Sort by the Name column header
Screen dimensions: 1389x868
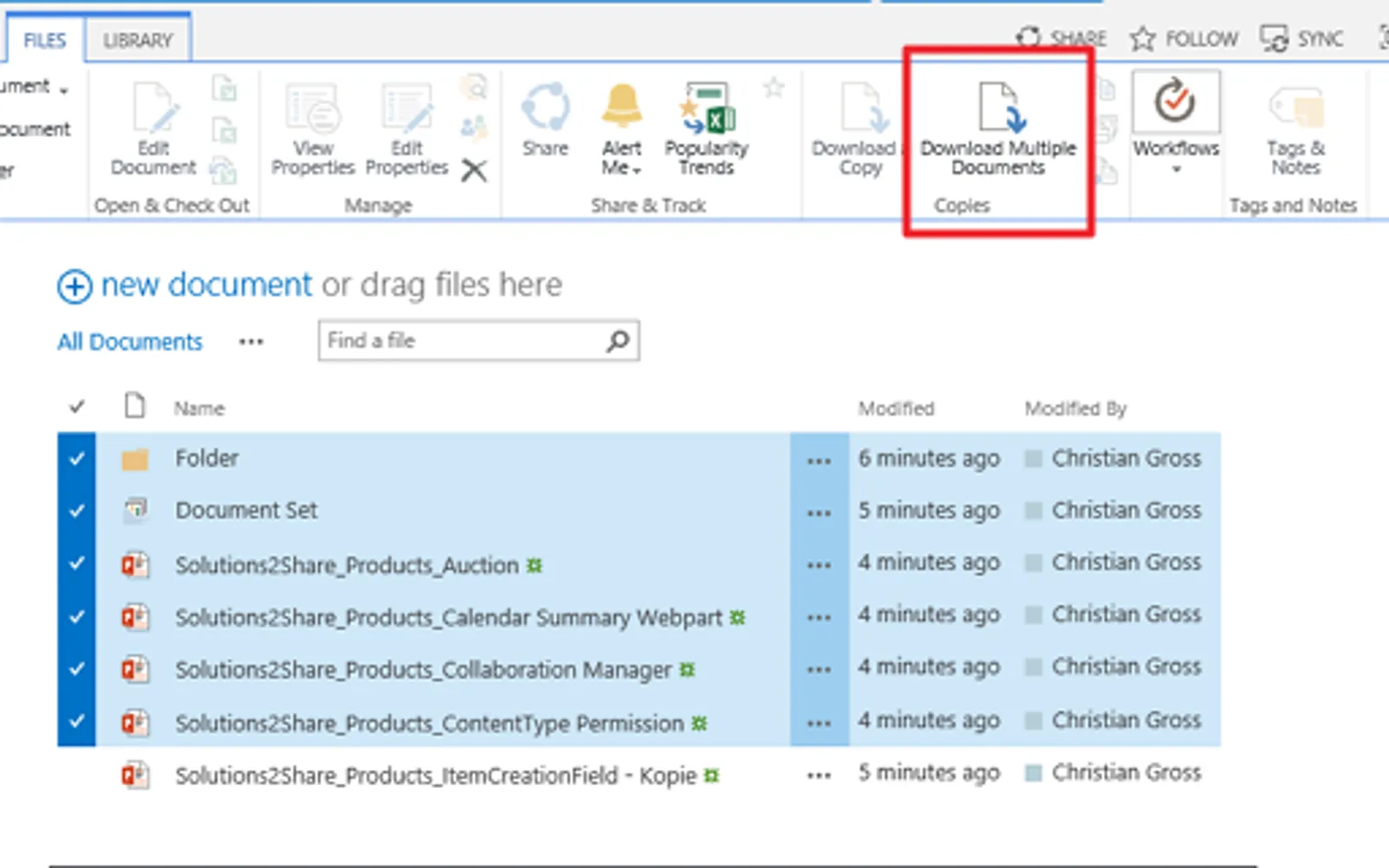pos(199,408)
